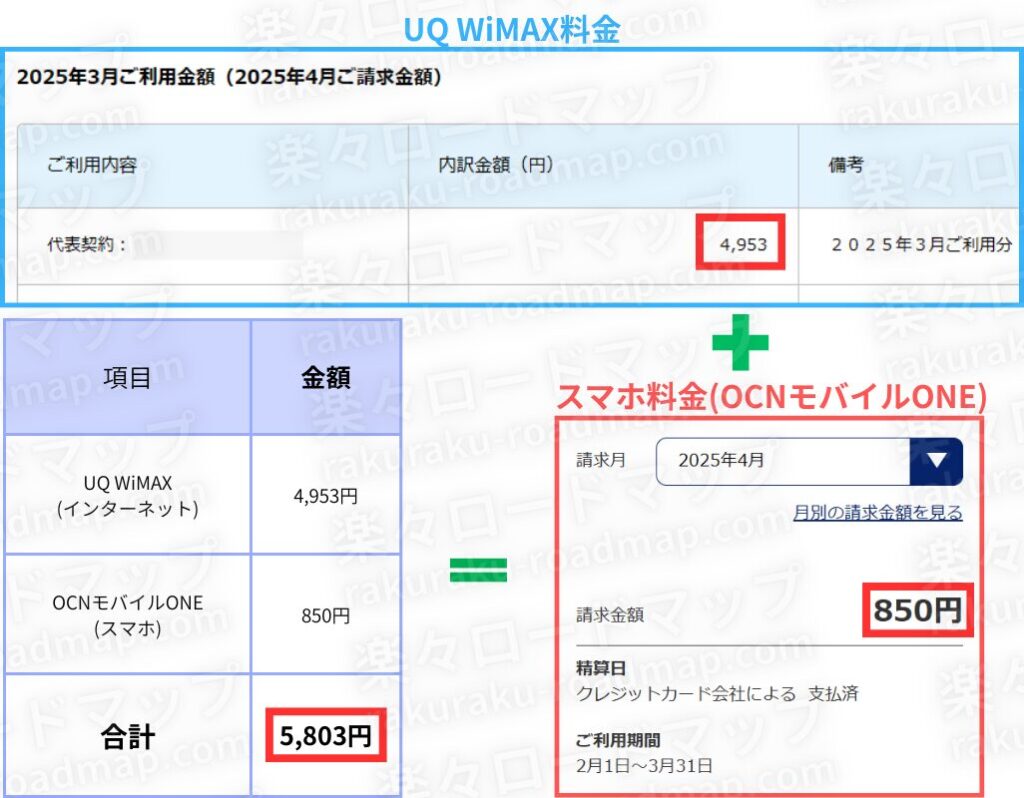Viewport: 1024px width, 798px height.
Task: Click the highlighted 850円 billing amount
Action: [x=917, y=610]
